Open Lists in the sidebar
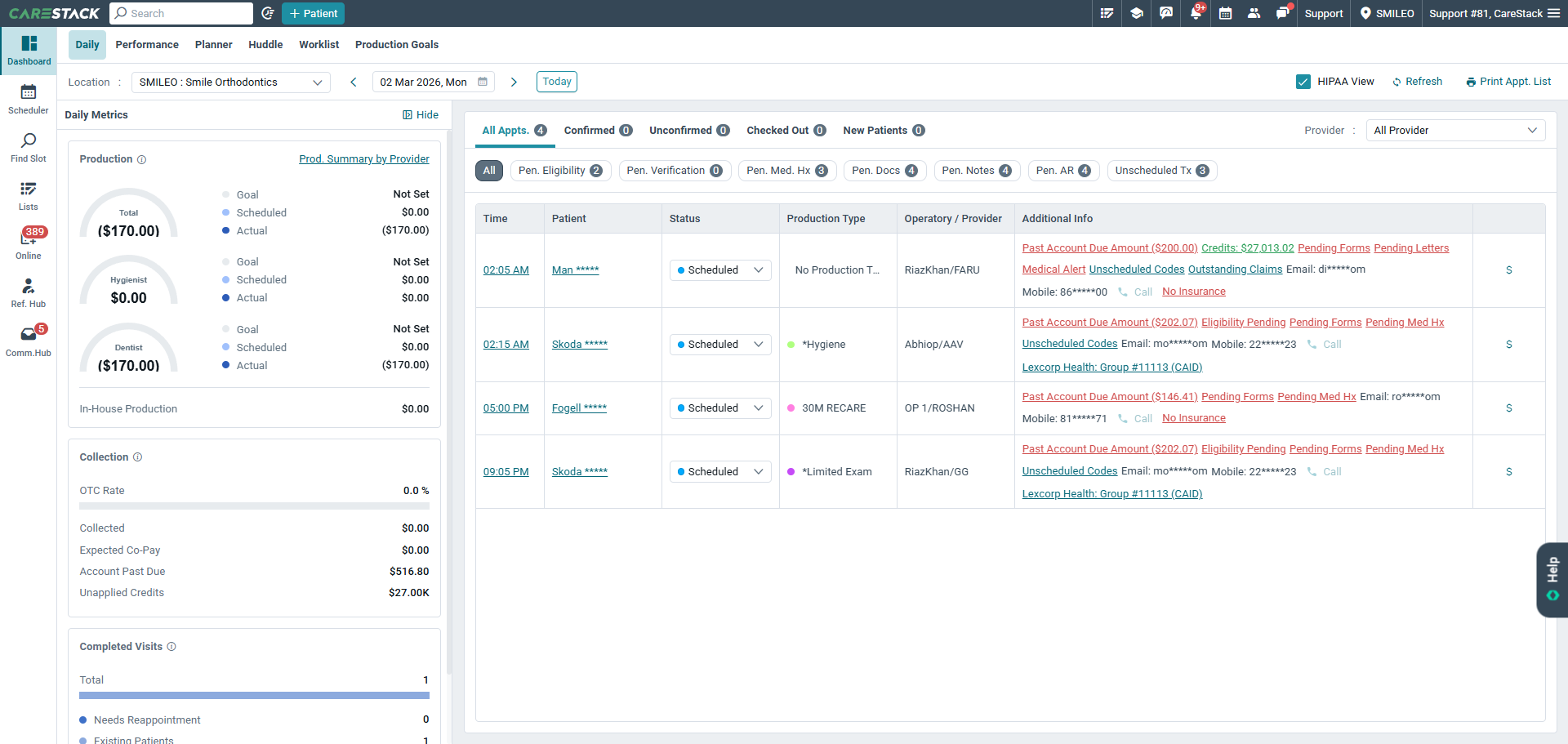This screenshot has height=744, width=1568. 29,196
